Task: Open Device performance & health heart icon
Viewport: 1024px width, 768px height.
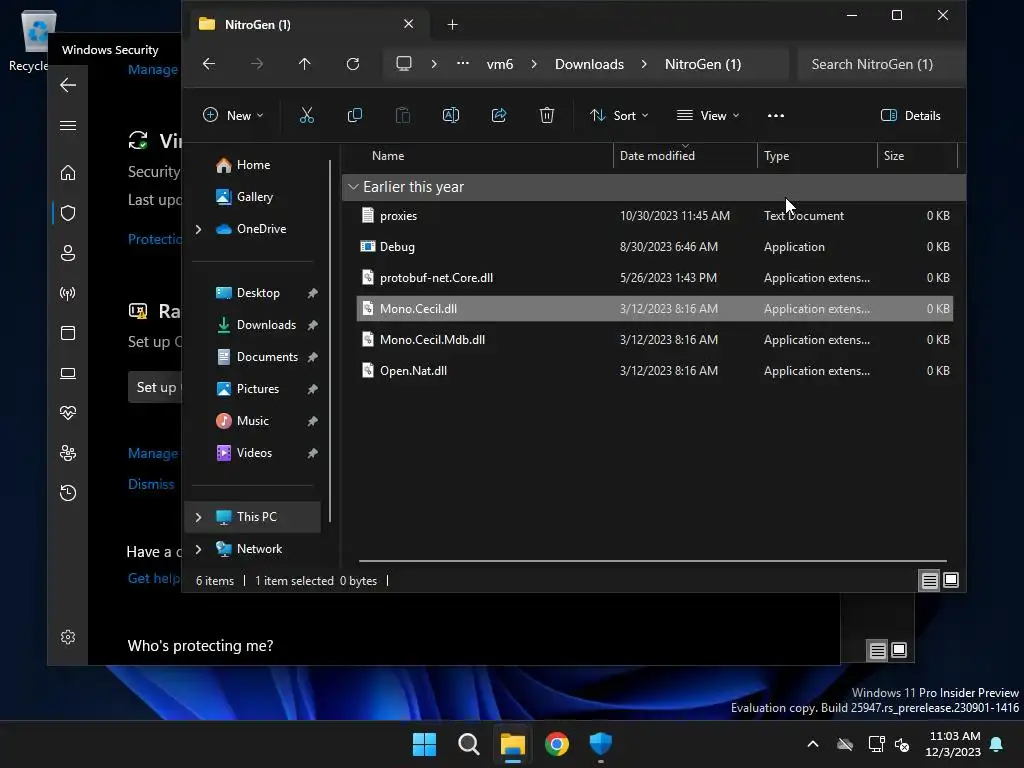Action: [x=68, y=413]
